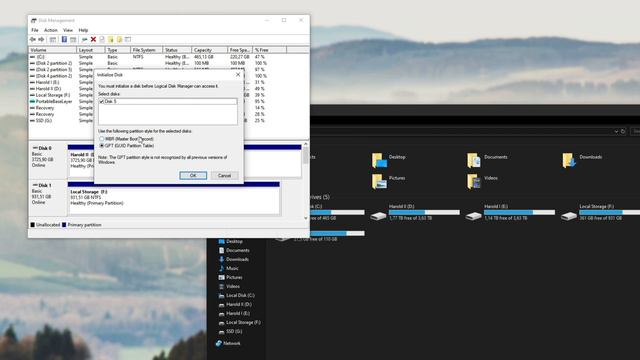Viewport: 640px width, 360px height.
Task: Sort by the Status column header
Action: coord(177,50)
